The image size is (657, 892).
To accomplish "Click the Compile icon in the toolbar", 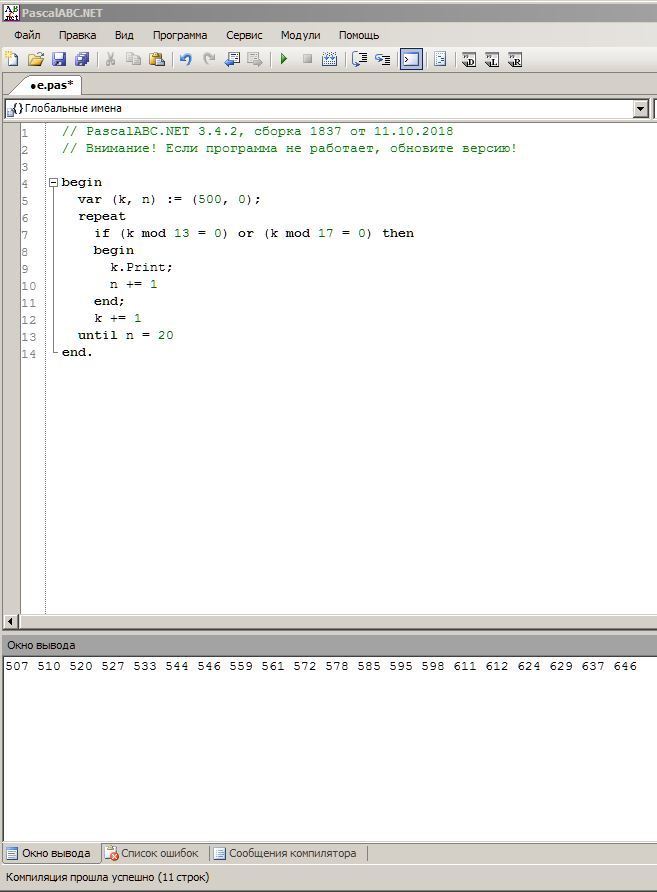I will pos(329,60).
